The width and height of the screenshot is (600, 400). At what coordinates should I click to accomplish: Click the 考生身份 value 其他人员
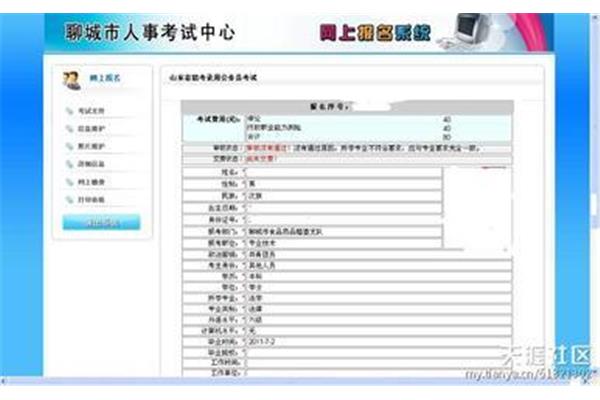(x=262, y=265)
